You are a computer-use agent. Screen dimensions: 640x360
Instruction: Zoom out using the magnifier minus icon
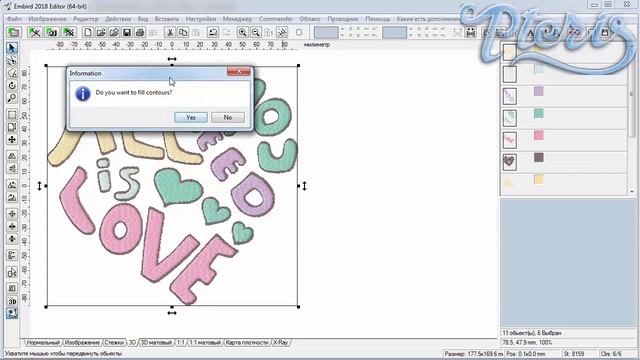click(x=256, y=32)
